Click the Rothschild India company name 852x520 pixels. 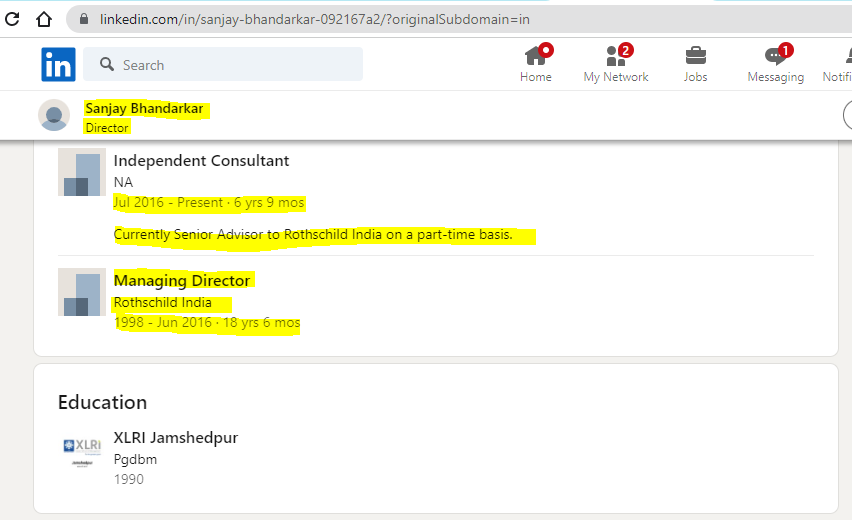pos(162,303)
